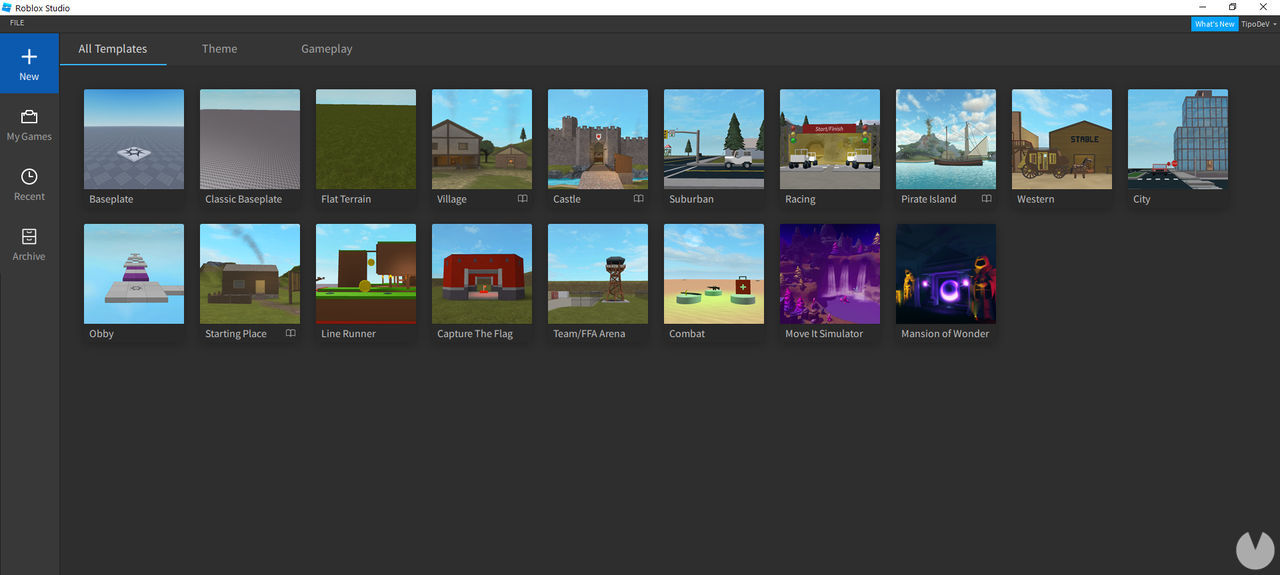Select the Obby template thumbnail
This screenshot has width=1280, height=575.
134,274
